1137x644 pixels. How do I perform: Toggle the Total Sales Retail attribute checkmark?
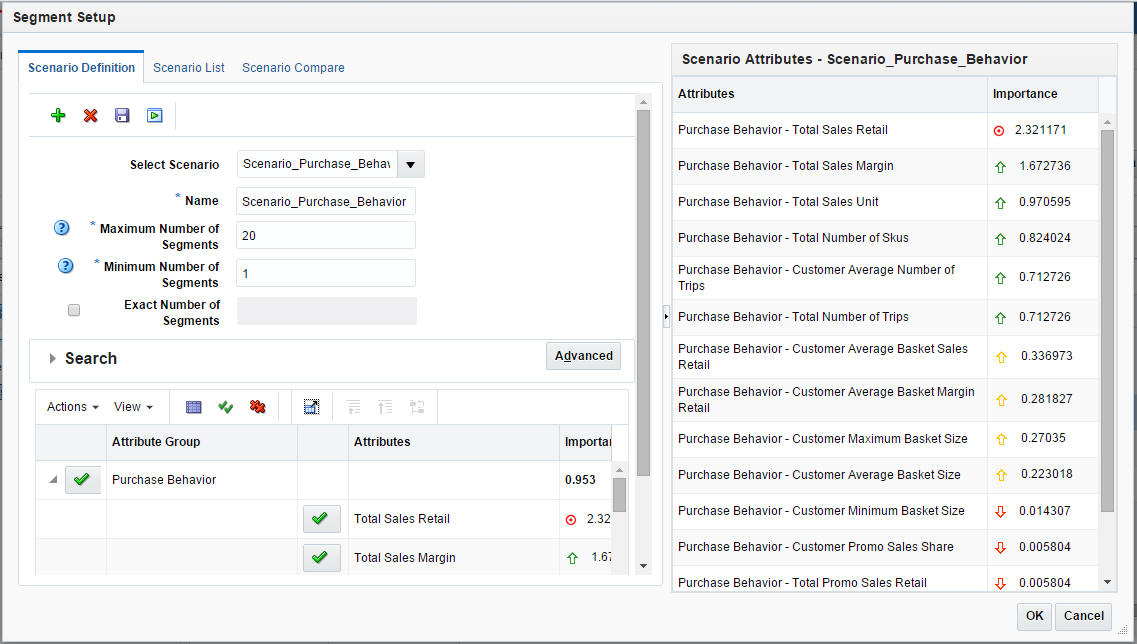pos(321,519)
